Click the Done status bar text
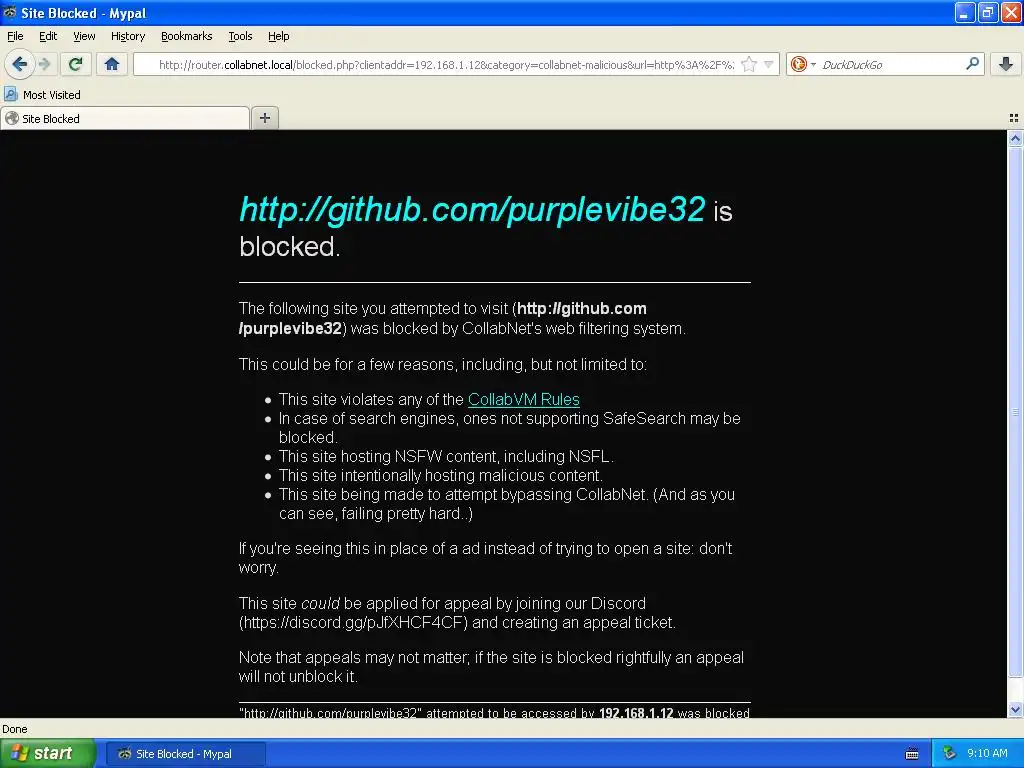This screenshot has width=1024, height=768. click(14, 729)
